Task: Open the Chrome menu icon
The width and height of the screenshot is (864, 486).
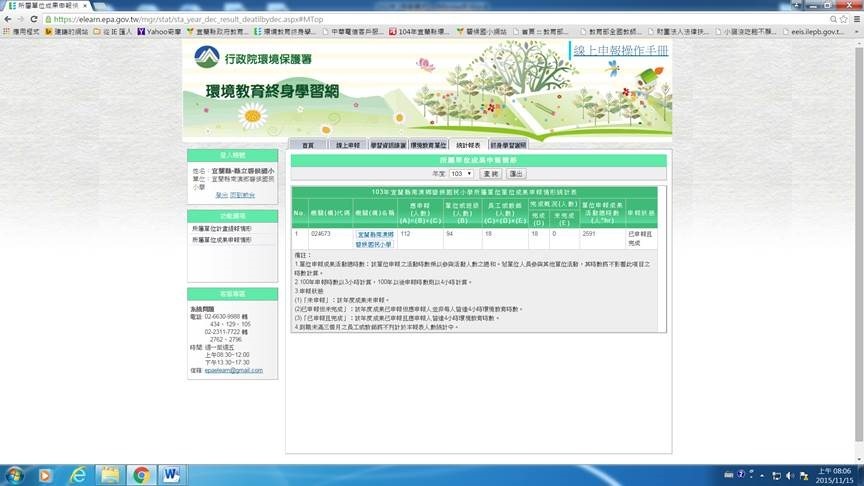Action: point(855,18)
